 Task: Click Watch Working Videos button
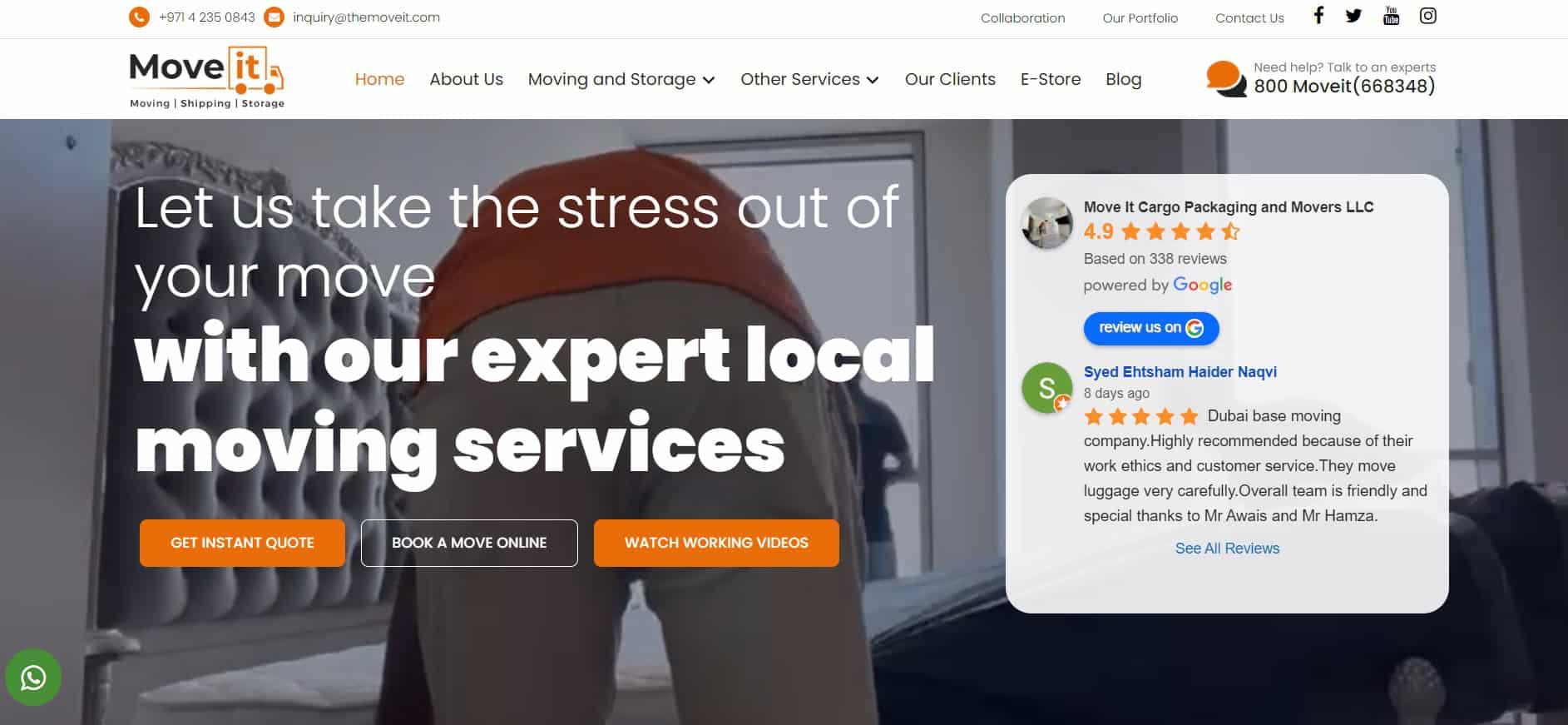pos(716,543)
